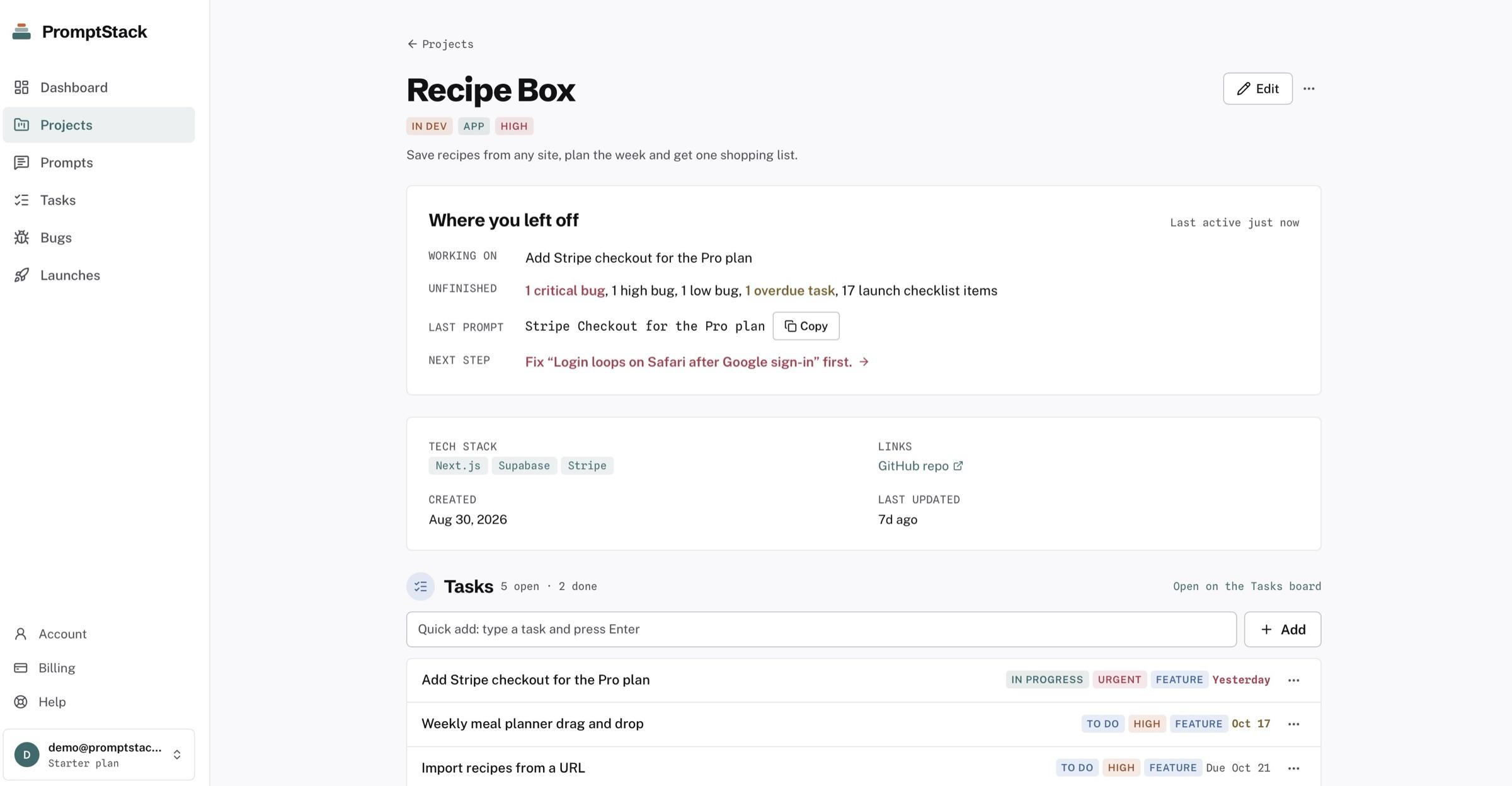Click the Bugs beetle icon
Viewport: 1512px width, 786px height.
click(21, 238)
